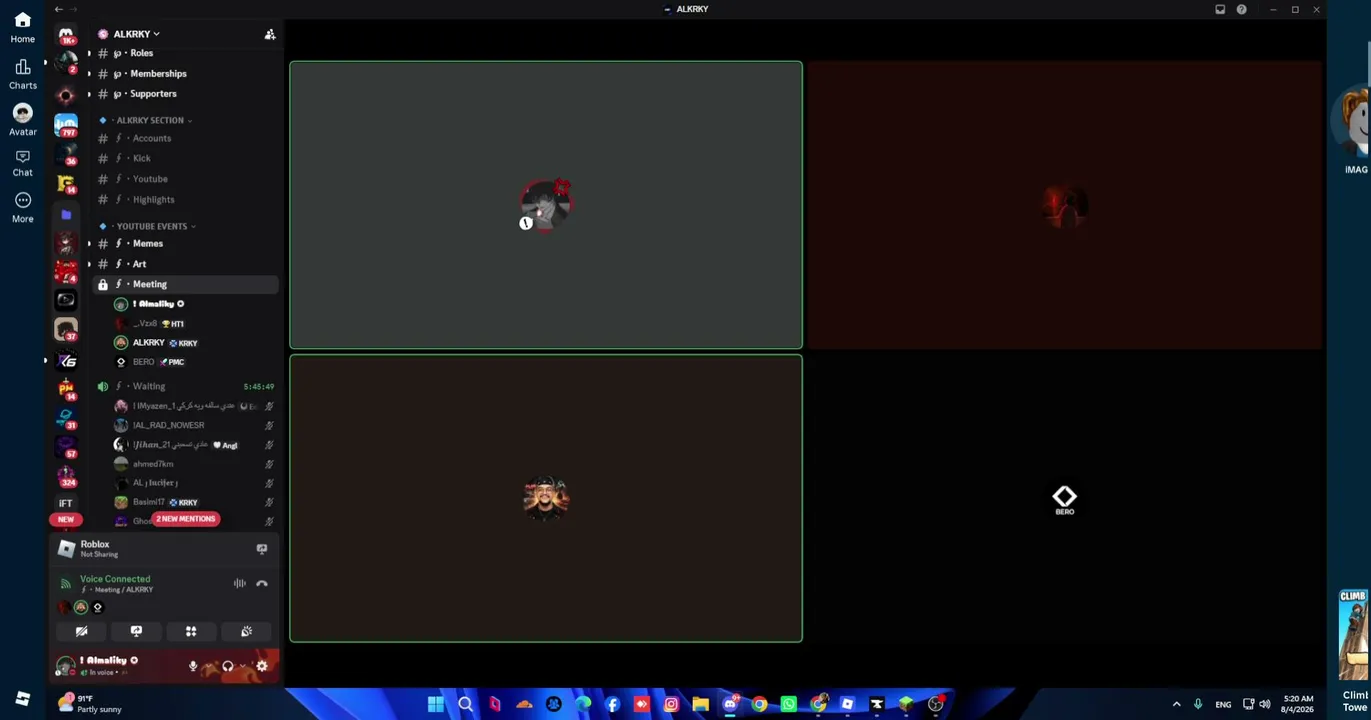Open the Discord help icon in title bar
The image size is (1371, 720).
(1242, 9)
